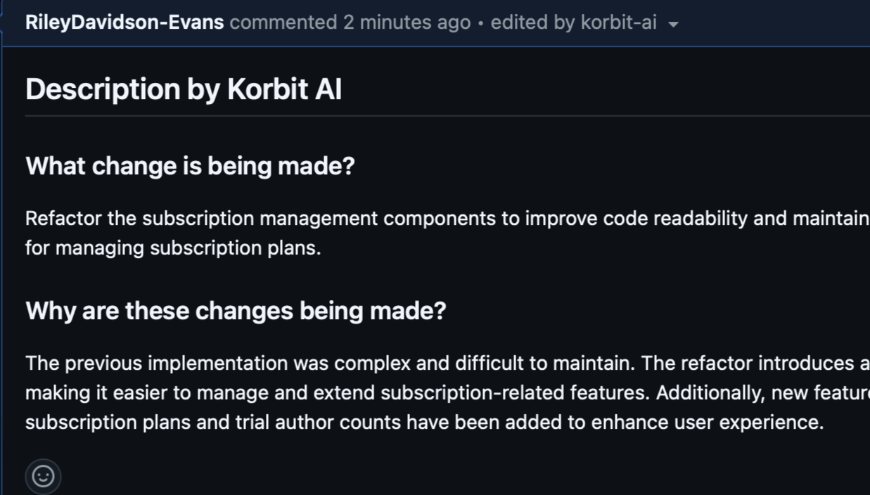Click the phrase "complex and difficult to maintain"
The width and height of the screenshot is (870, 495).
point(456,363)
